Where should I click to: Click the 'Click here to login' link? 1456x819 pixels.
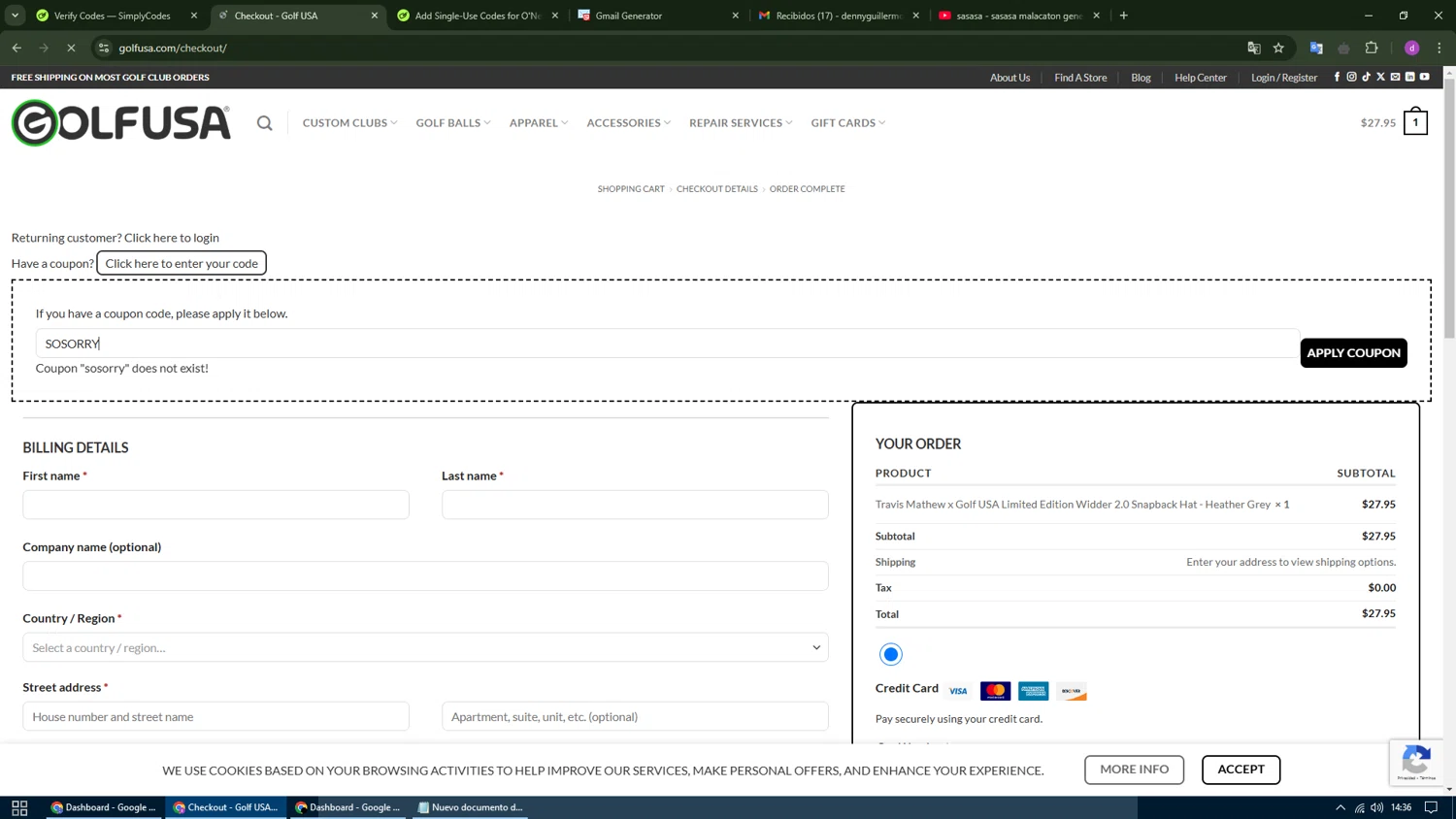(172, 238)
